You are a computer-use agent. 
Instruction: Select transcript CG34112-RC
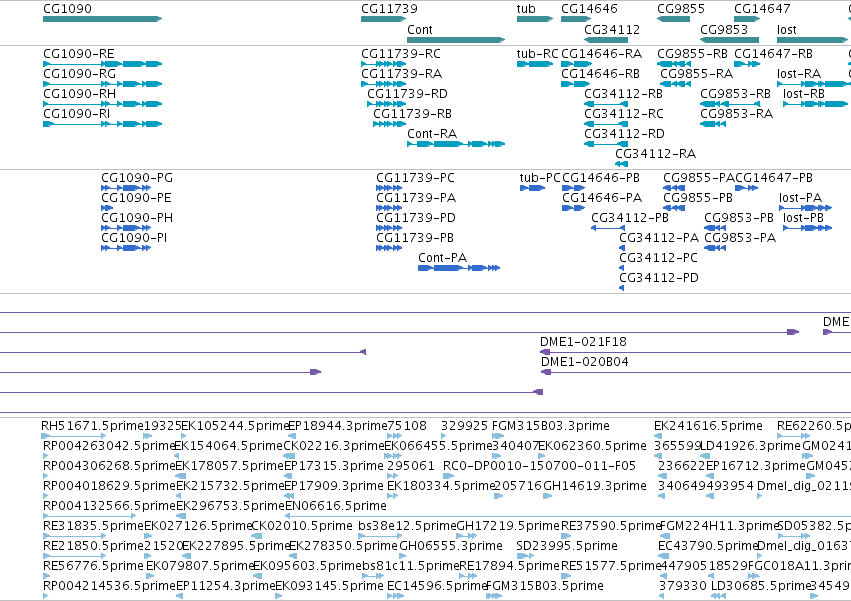point(606,124)
